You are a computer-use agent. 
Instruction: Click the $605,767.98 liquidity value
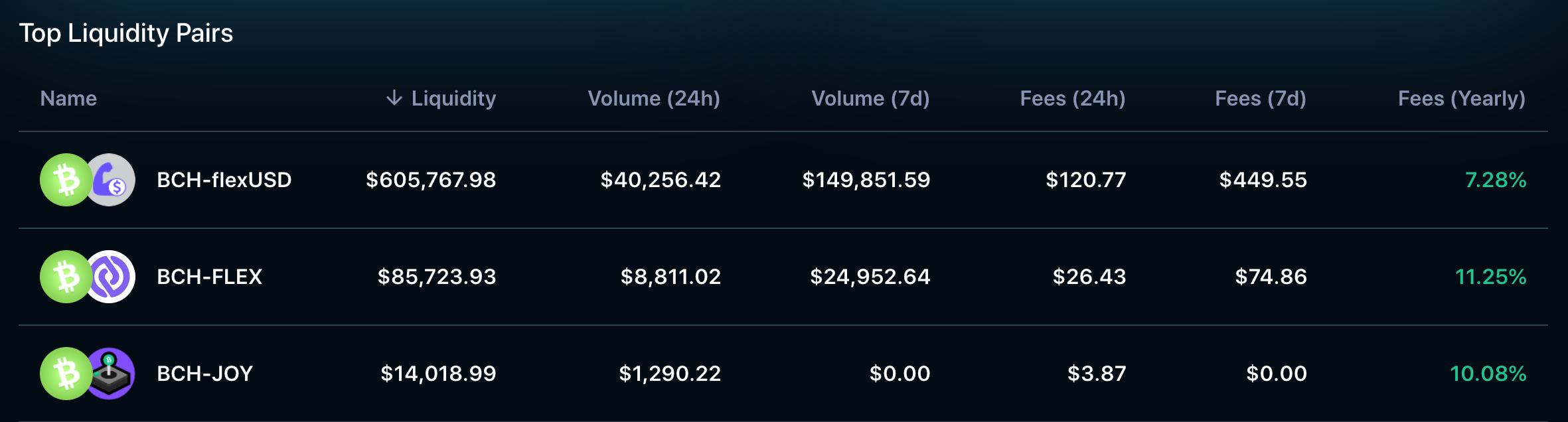click(x=431, y=180)
